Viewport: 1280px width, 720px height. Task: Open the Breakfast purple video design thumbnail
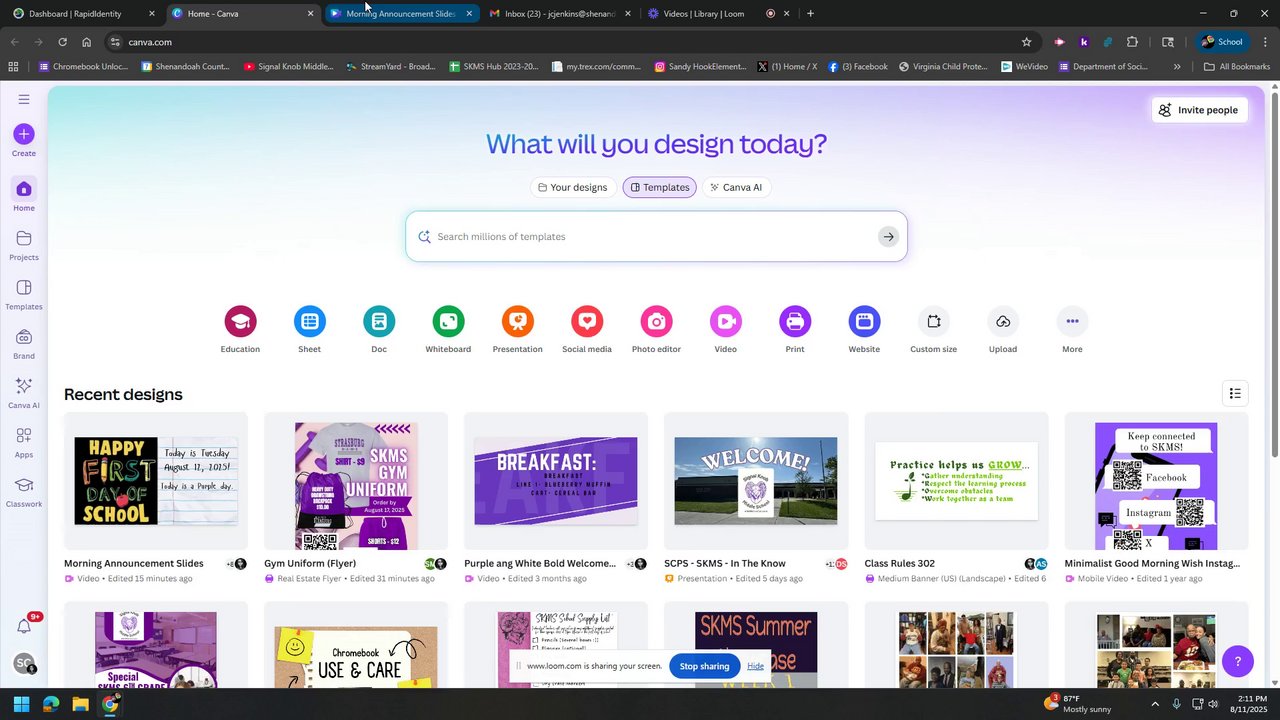556,481
